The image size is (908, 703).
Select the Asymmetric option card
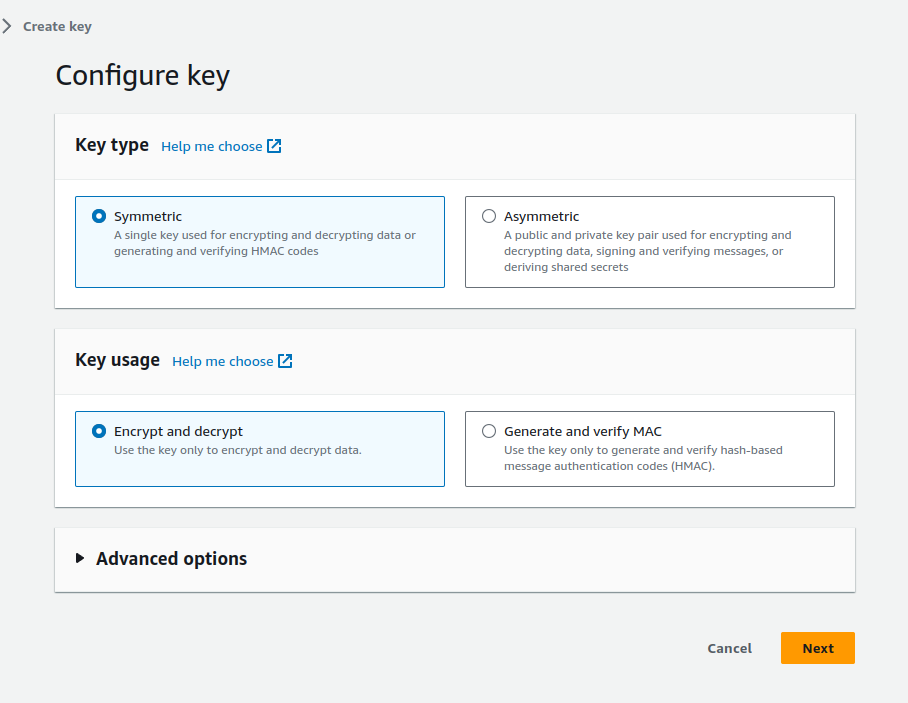tap(649, 242)
